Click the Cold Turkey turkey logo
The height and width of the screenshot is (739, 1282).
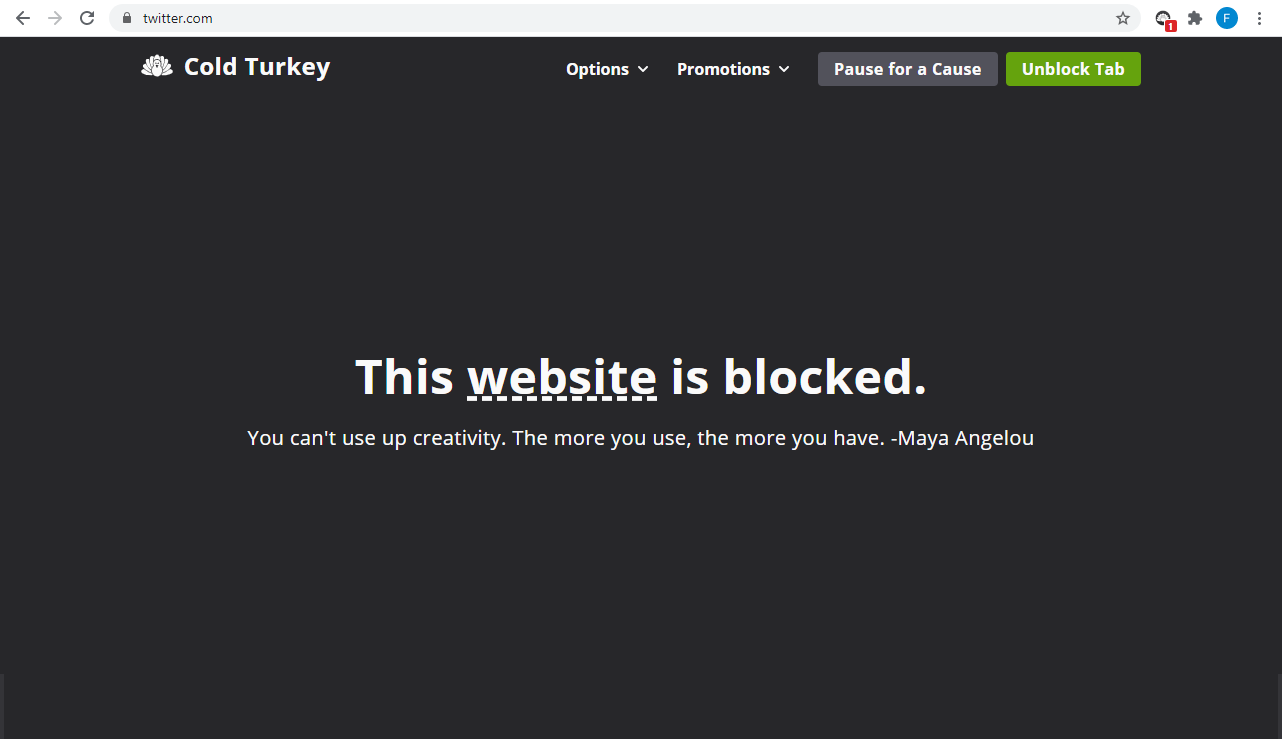(155, 66)
